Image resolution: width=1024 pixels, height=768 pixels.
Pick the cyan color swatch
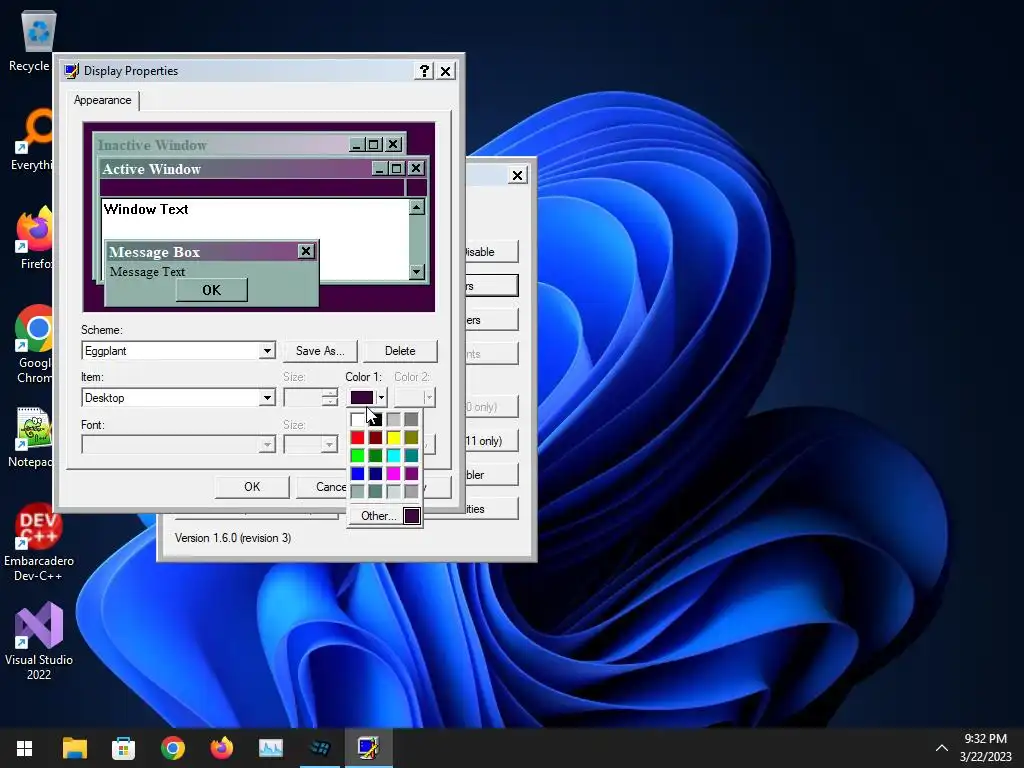(x=393, y=455)
